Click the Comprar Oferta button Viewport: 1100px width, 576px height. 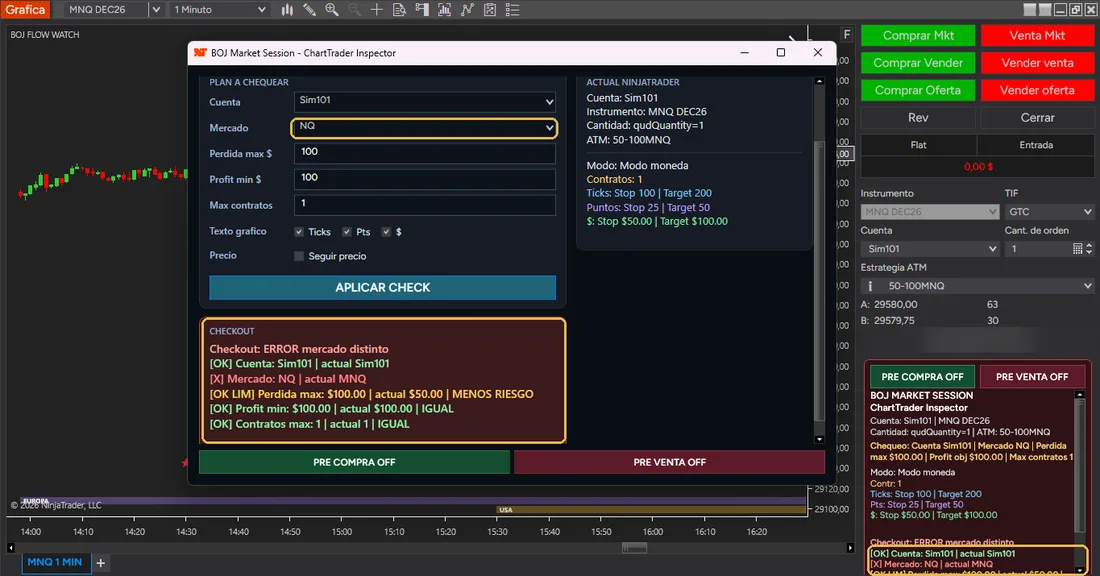[918, 90]
